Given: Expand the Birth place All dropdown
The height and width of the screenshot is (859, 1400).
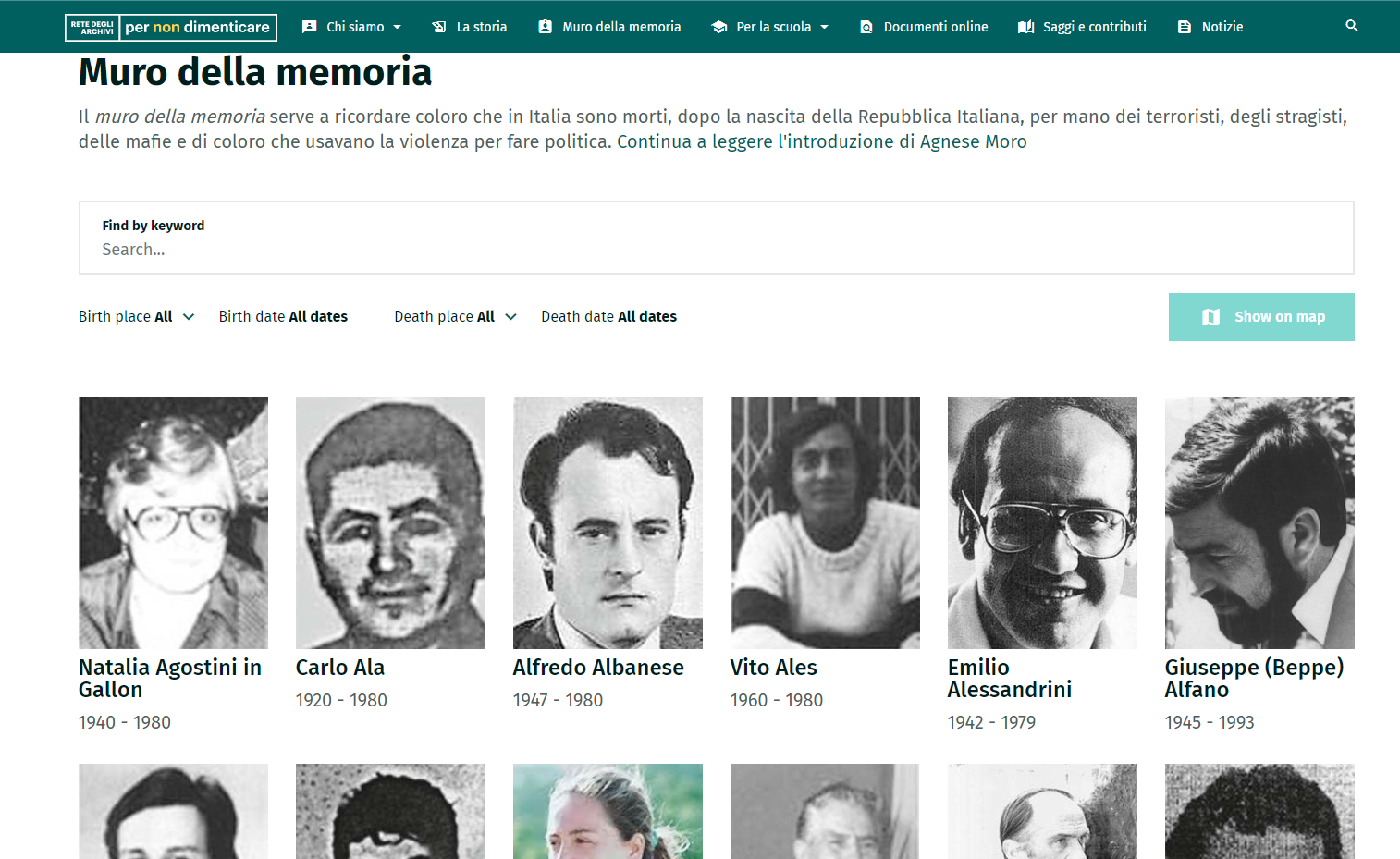Looking at the screenshot, I should tap(136, 316).
